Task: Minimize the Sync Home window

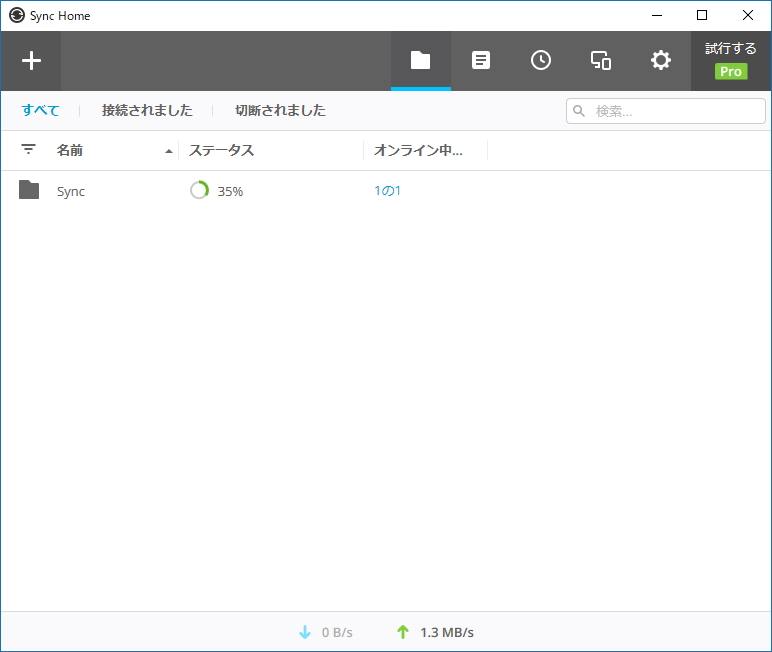Action: pos(657,15)
